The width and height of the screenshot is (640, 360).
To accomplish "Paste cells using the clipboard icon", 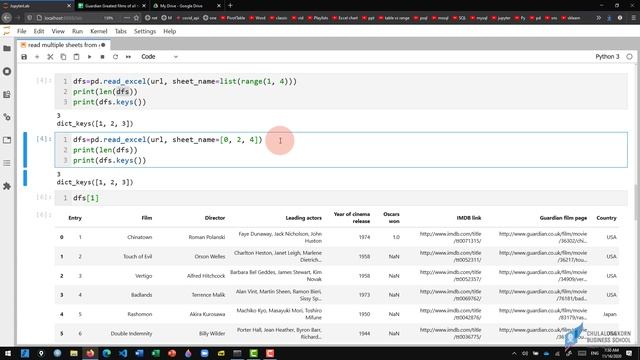I will click(76, 57).
